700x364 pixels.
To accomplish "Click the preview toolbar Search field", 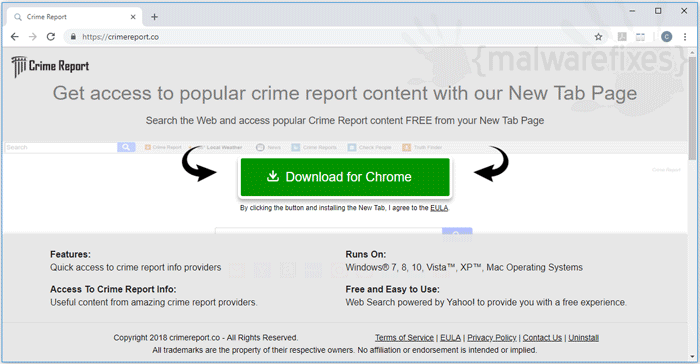I will [x=61, y=147].
